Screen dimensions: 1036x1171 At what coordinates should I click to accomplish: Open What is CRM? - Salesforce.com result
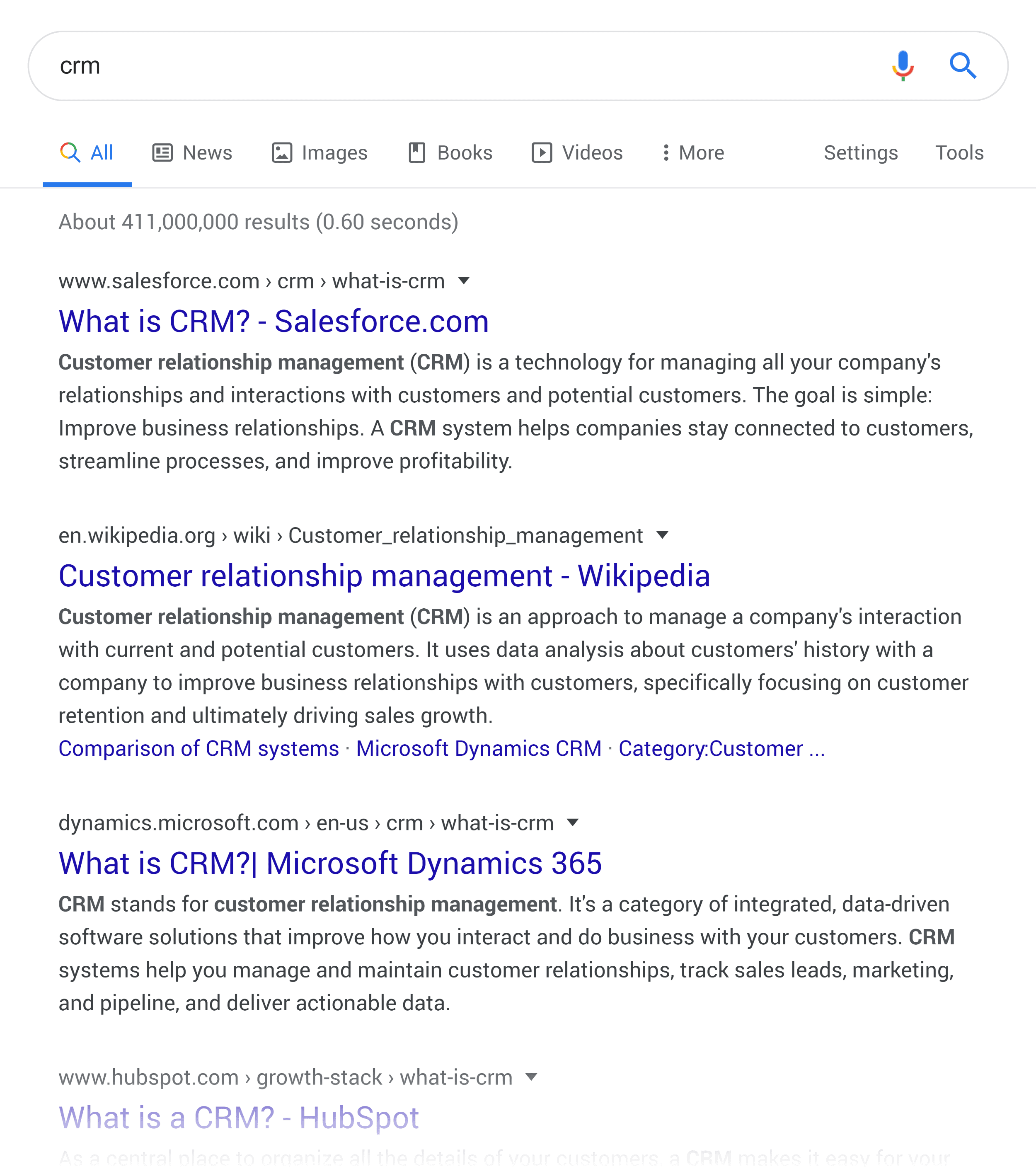(274, 322)
